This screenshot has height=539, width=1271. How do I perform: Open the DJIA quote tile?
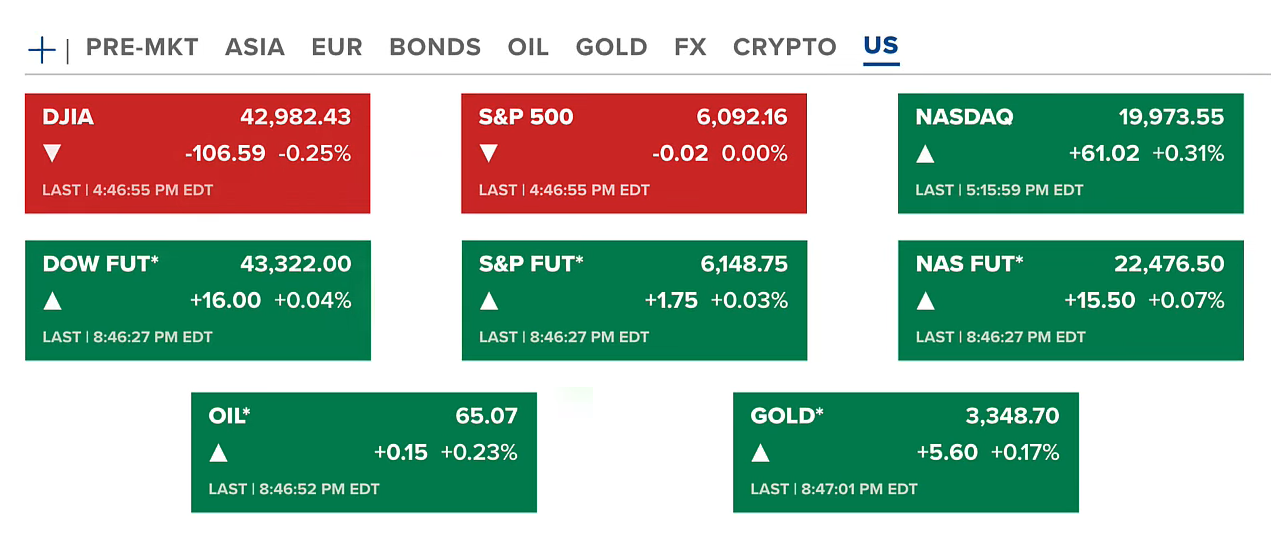pyautogui.click(x=197, y=153)
